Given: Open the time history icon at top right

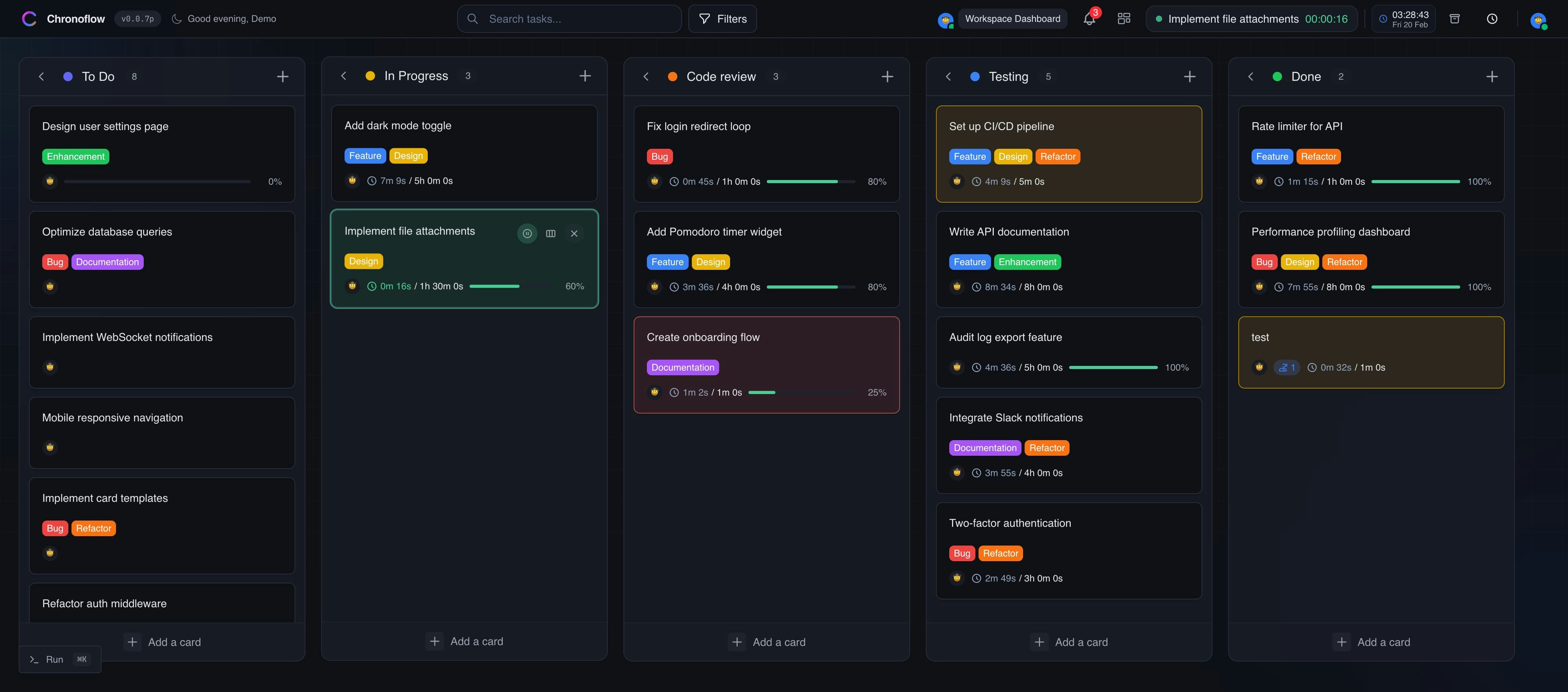Looking at the screenshot, I should click(x=1492, y=19).
